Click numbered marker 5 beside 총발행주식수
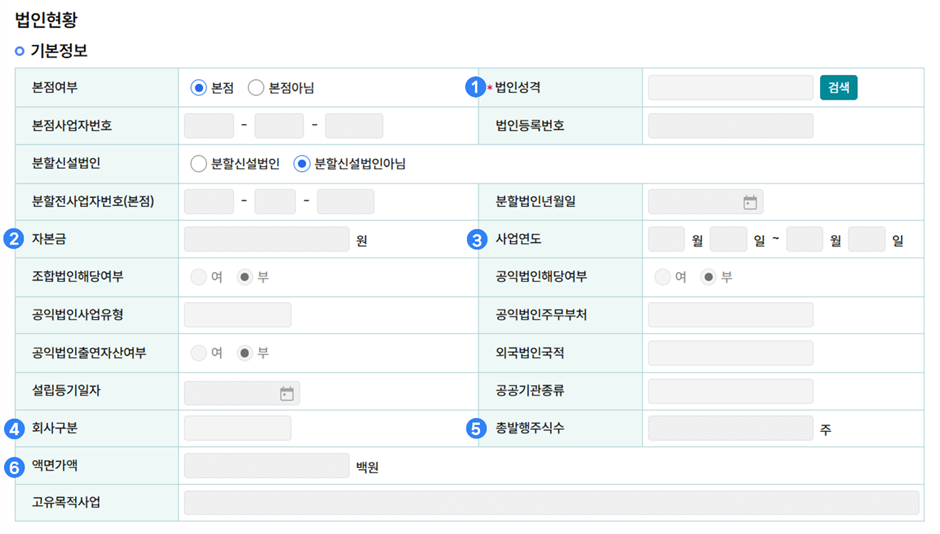This screenshot has height=534, width=940. 477,428
